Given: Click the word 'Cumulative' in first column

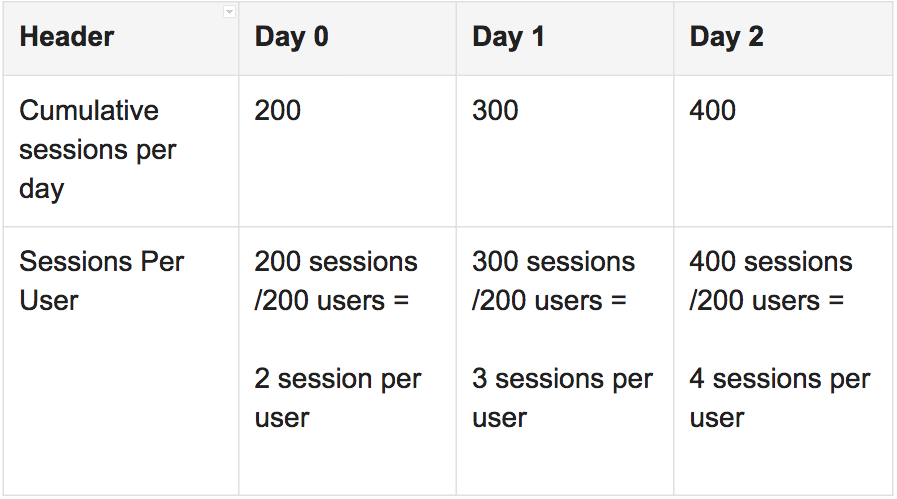Looking at the screenshot, I should click(x=89, y=110).
